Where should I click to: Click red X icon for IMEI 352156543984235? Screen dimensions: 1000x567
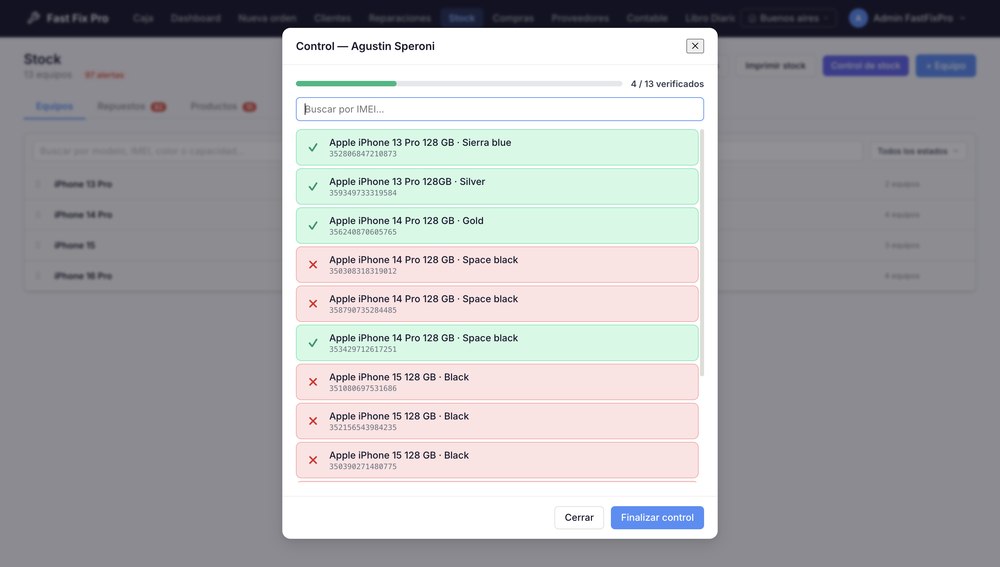coord(312,421)
